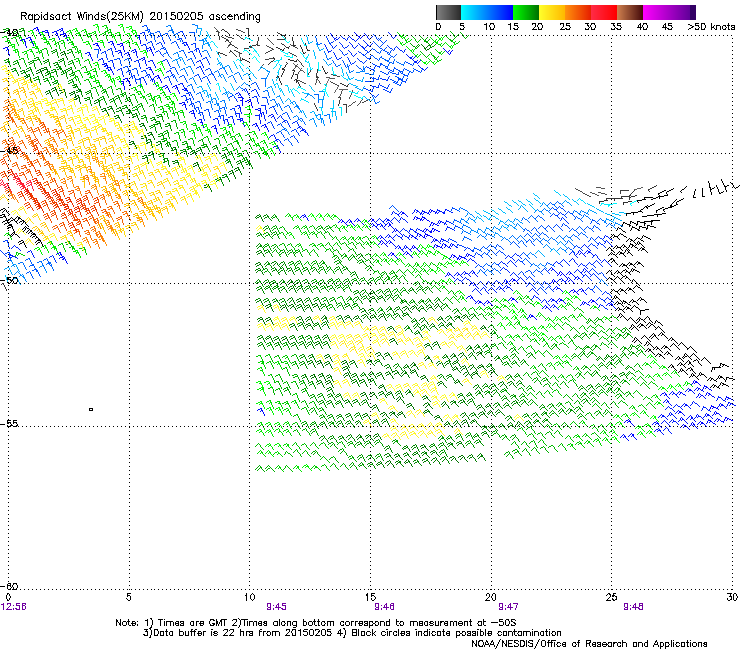Click the small black square marker near -55 latitude
The height and width of the screenshot is (650, 740).
91,410
